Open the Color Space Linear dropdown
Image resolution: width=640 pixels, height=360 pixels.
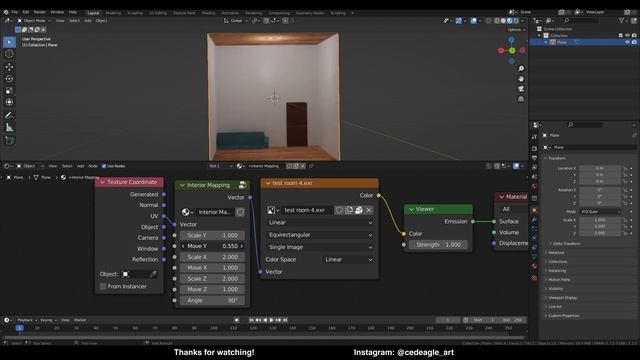click(x=348, y=260)
